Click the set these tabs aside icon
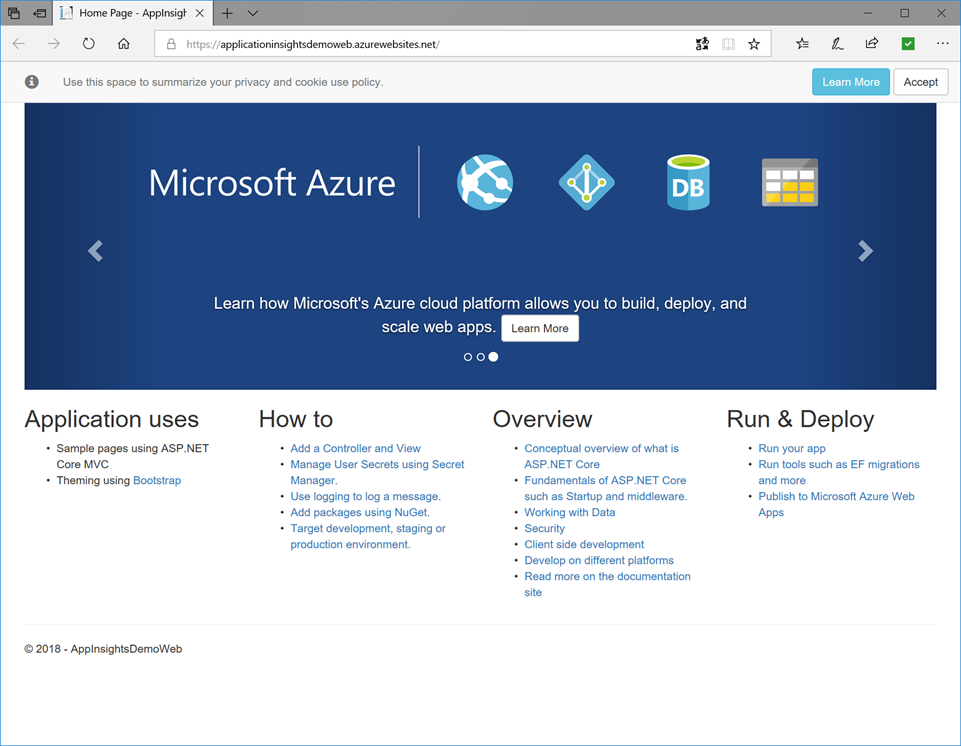 [40, 13]
